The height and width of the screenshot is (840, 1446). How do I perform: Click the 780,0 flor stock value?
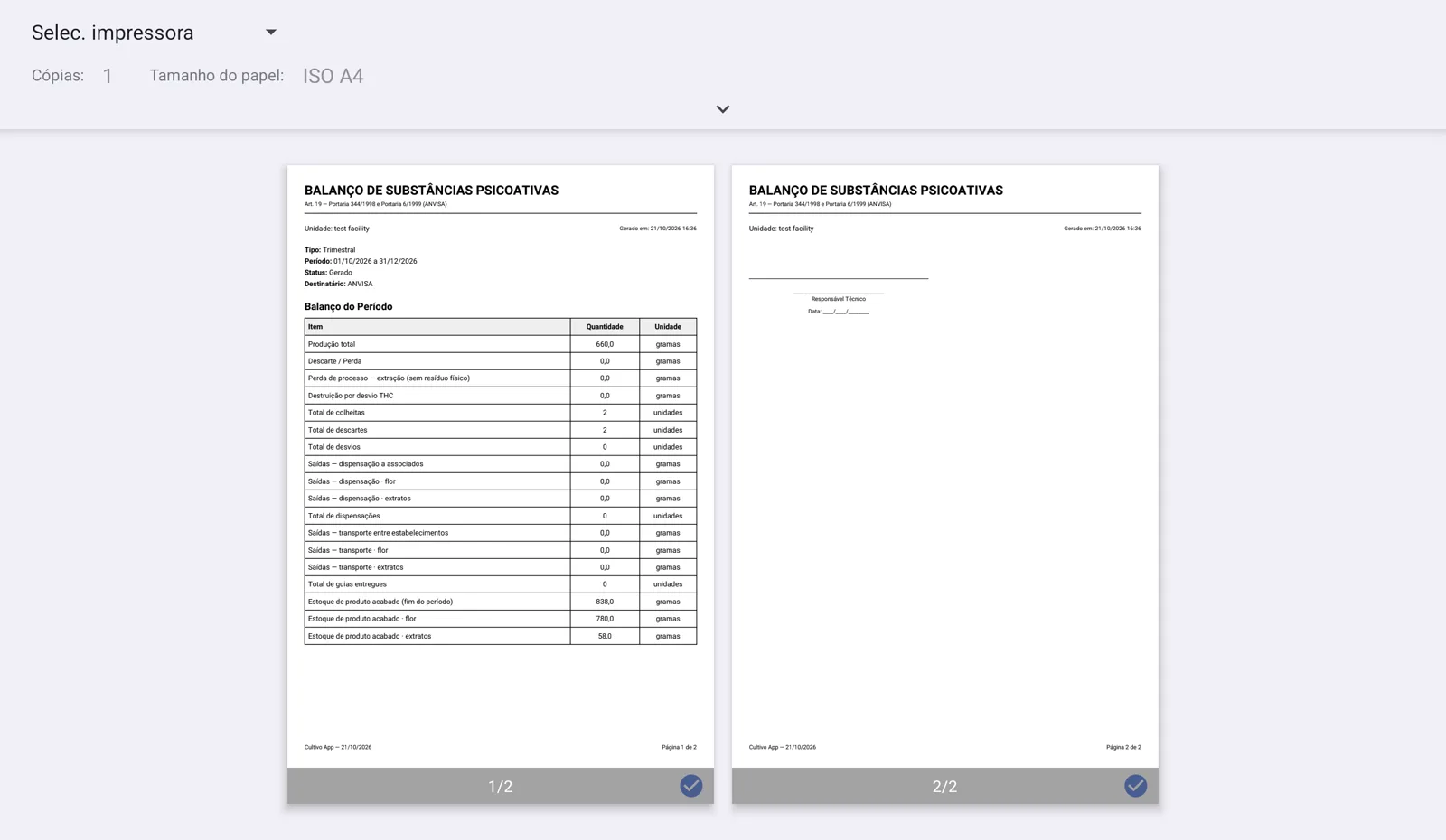(605, 619)
